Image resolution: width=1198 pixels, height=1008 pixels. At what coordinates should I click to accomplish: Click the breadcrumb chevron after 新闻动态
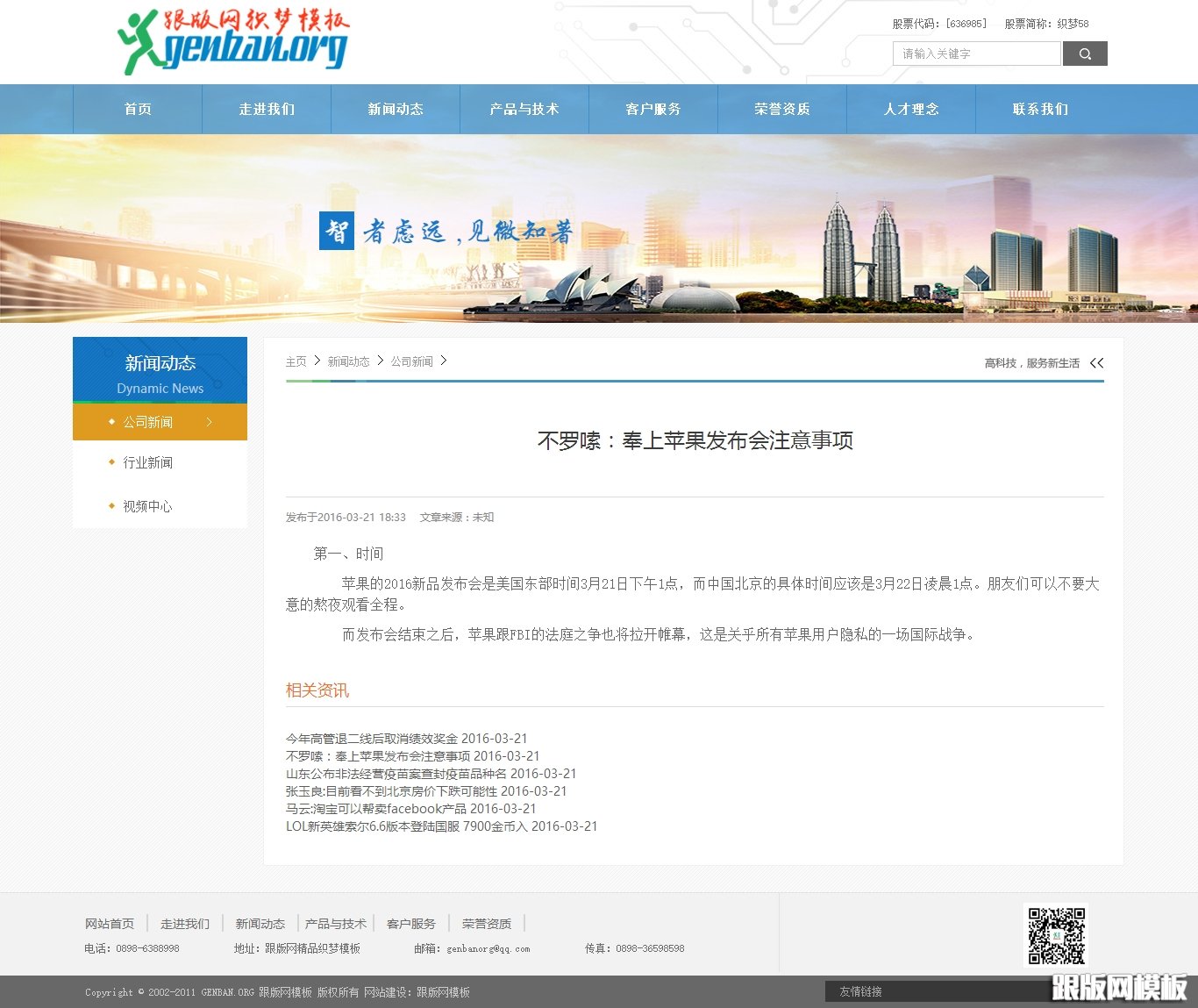380,361
